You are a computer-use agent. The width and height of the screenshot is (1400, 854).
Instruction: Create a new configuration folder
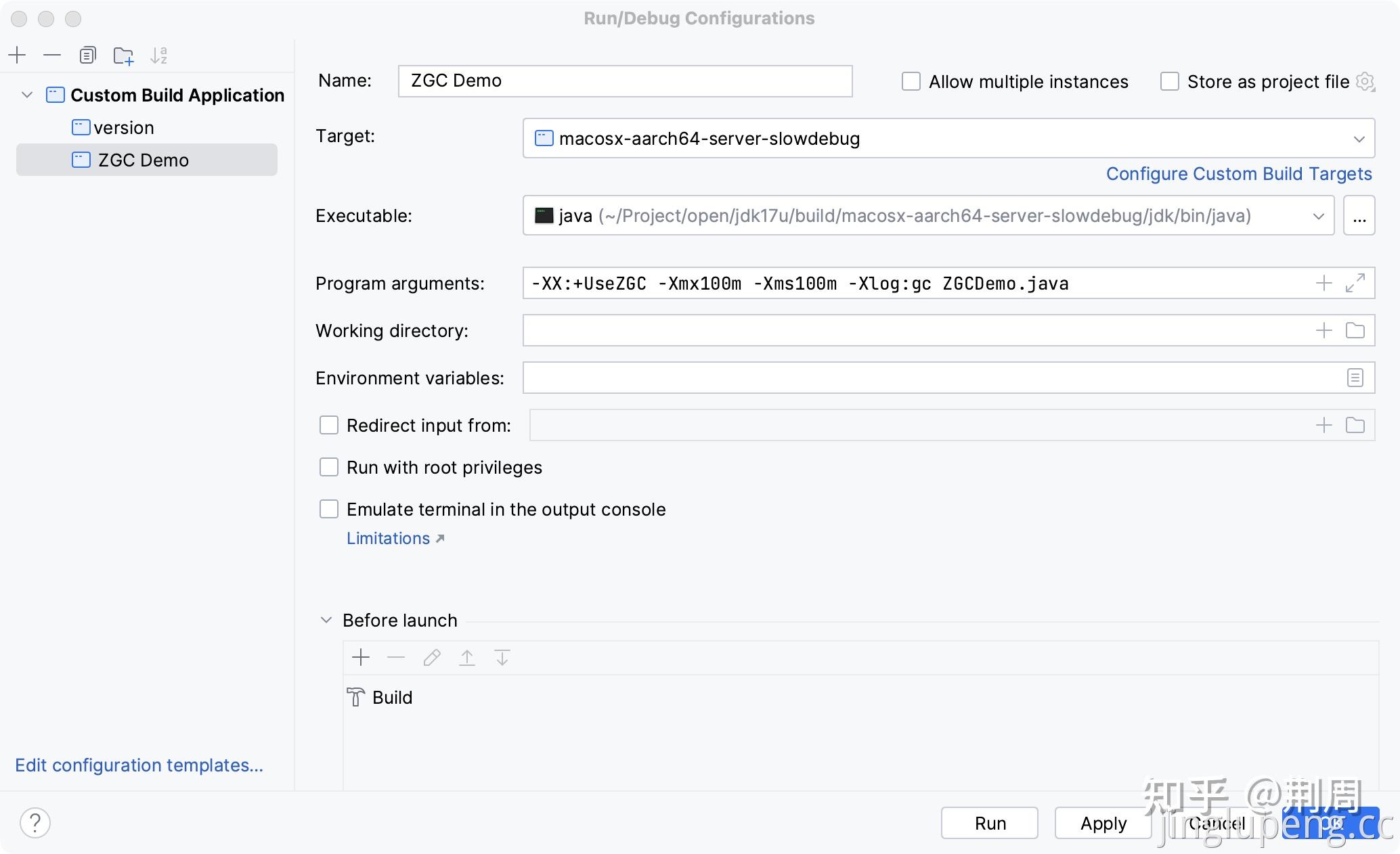tap(123, 55)
